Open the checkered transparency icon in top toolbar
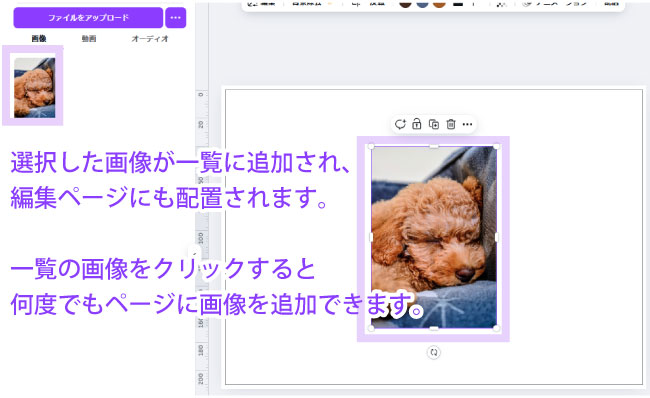 click(x=501, y=4)
